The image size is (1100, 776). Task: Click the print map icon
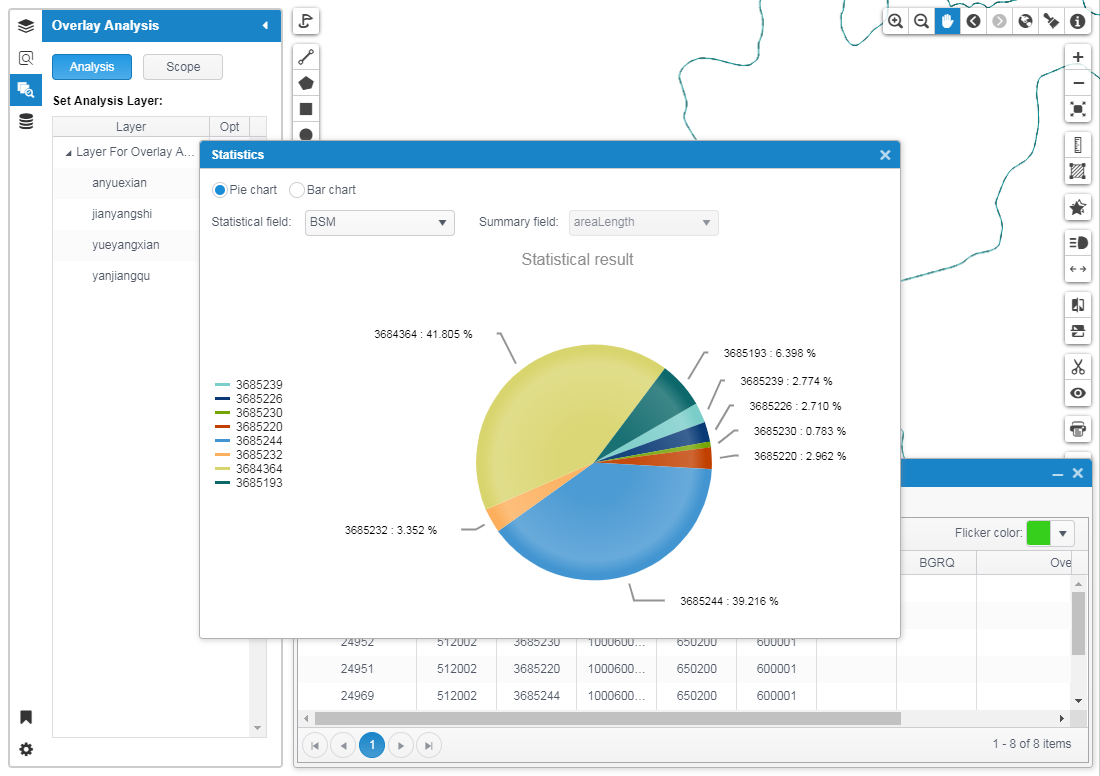1078,429
